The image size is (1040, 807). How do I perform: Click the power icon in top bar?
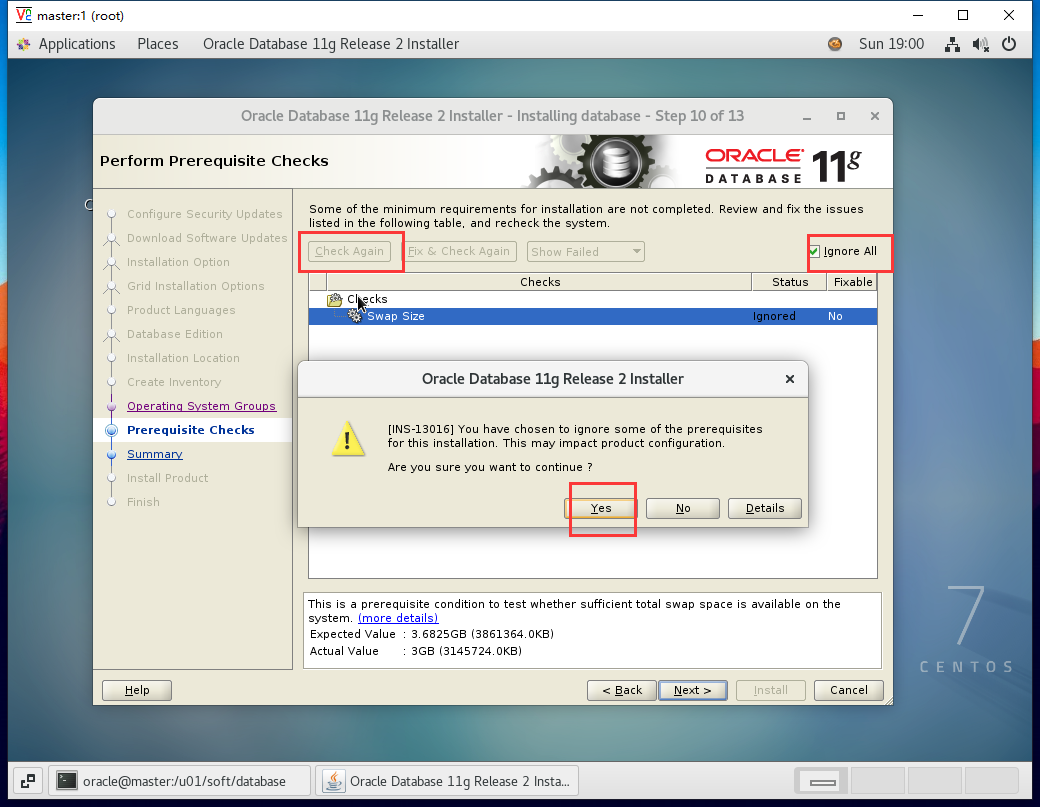pos(1009,44)
